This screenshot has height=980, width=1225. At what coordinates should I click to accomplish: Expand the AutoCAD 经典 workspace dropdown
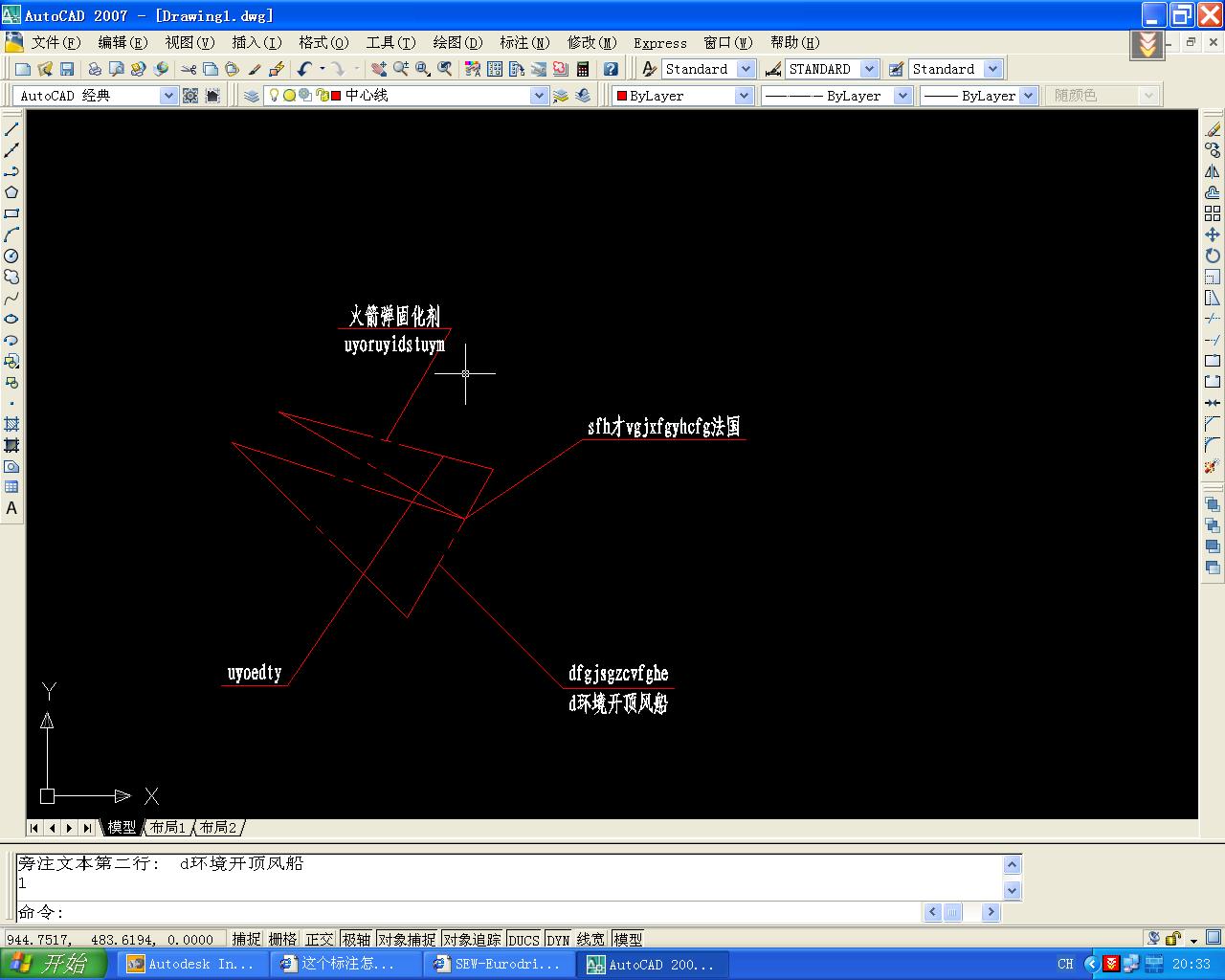168,96
